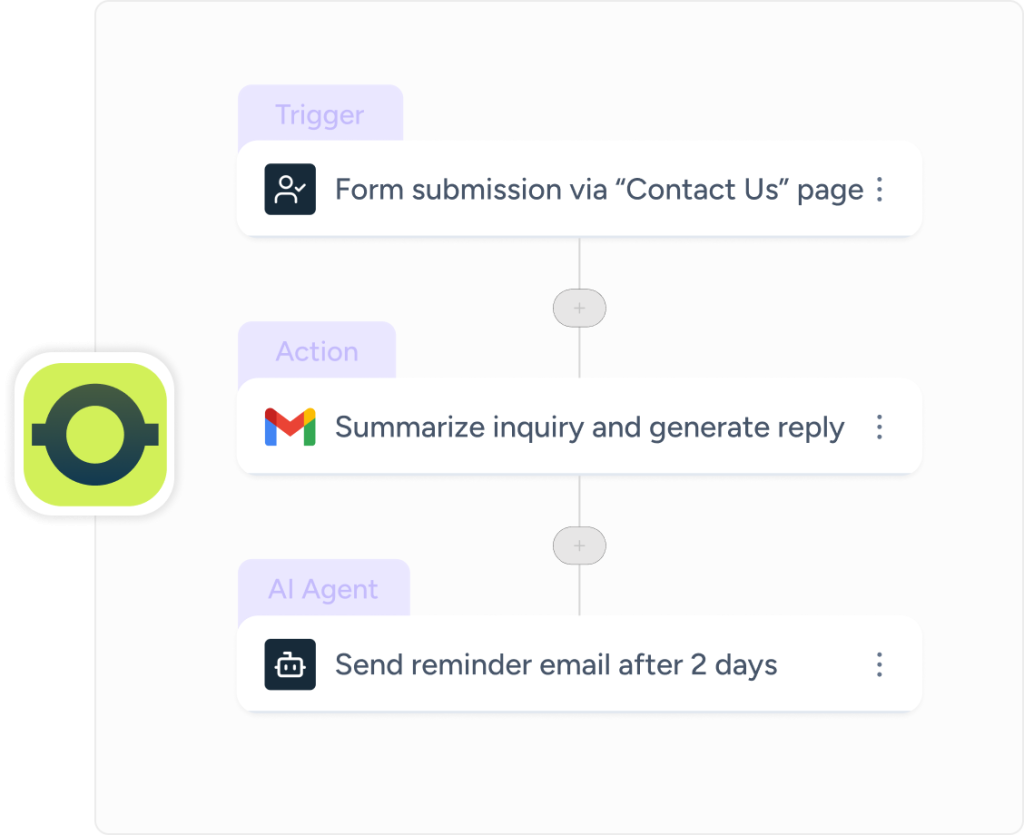
Task: Click the robot icon on the AI Agent card
Action: [x=289, y=664]
